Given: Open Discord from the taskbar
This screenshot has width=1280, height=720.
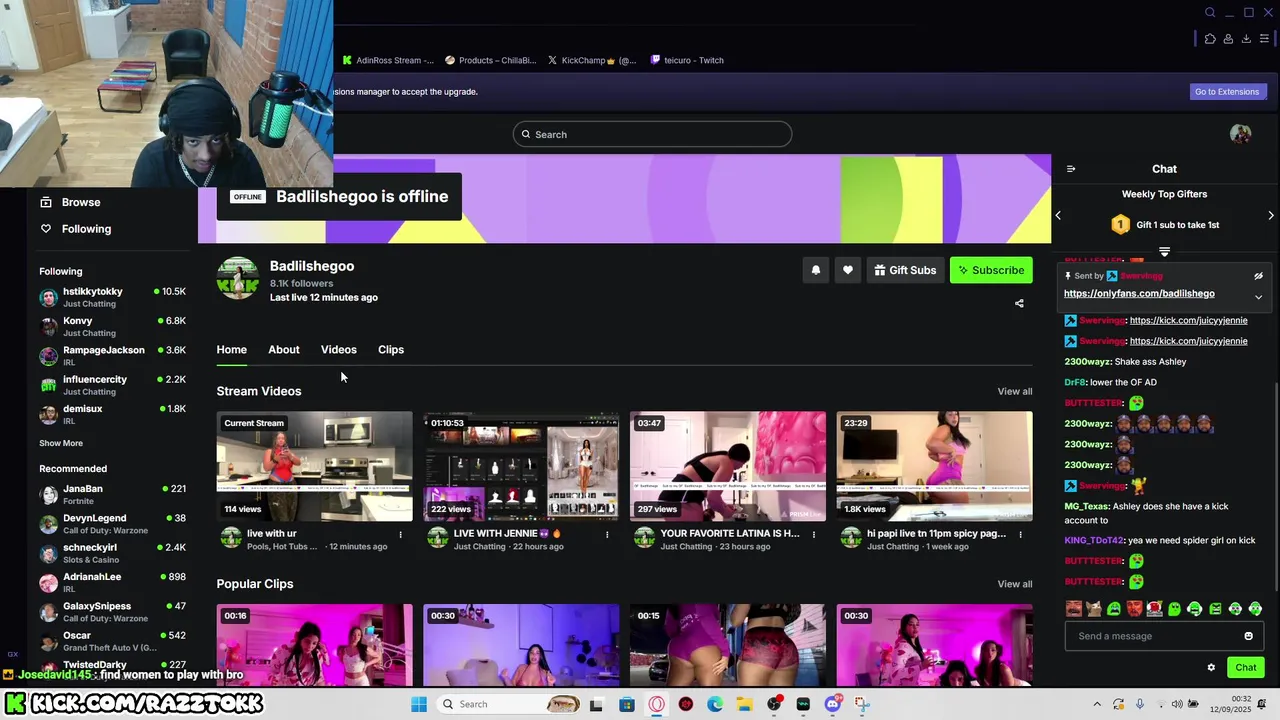Looking at the screenshot, I should (x=833, y=704).
